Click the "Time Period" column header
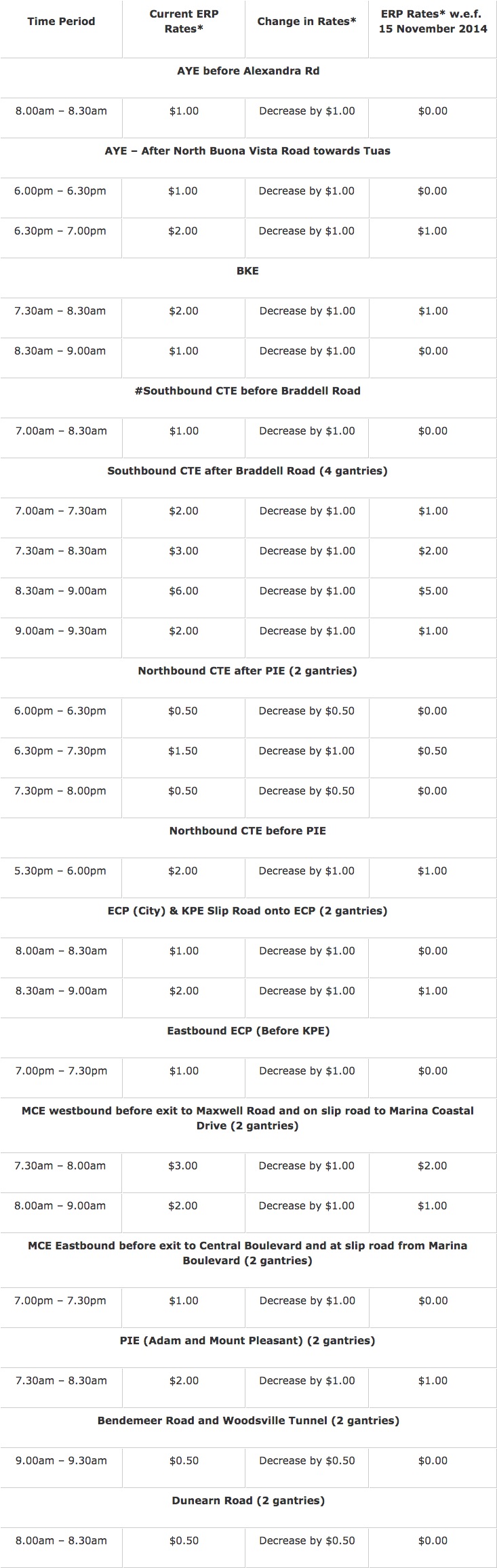 pos(61,22)
